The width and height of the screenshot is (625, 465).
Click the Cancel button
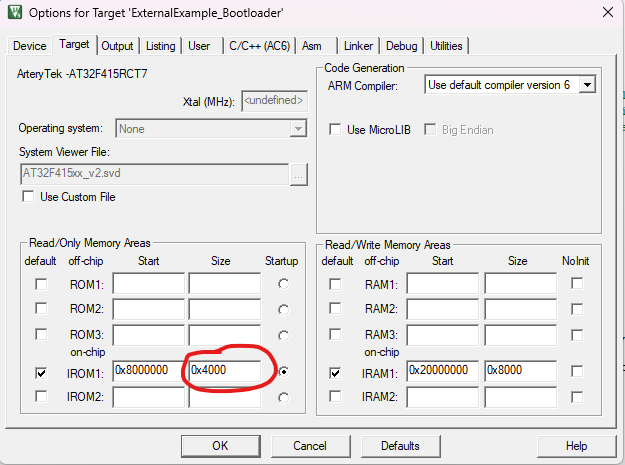coord(310,445)
